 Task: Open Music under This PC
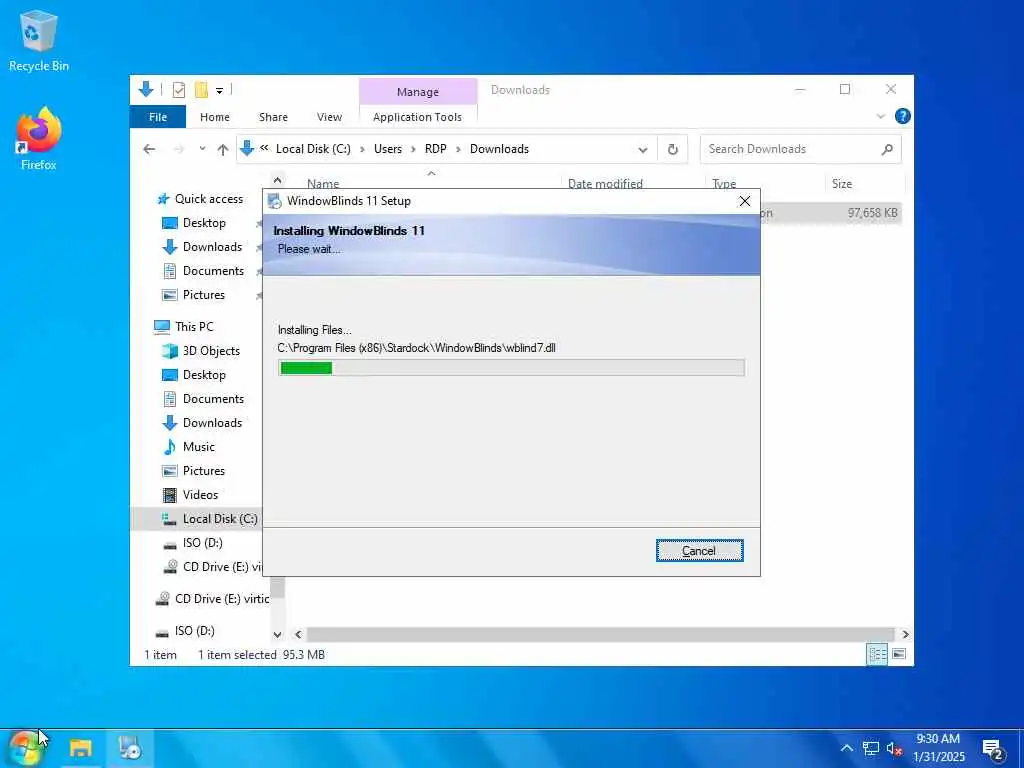[189, 447]
